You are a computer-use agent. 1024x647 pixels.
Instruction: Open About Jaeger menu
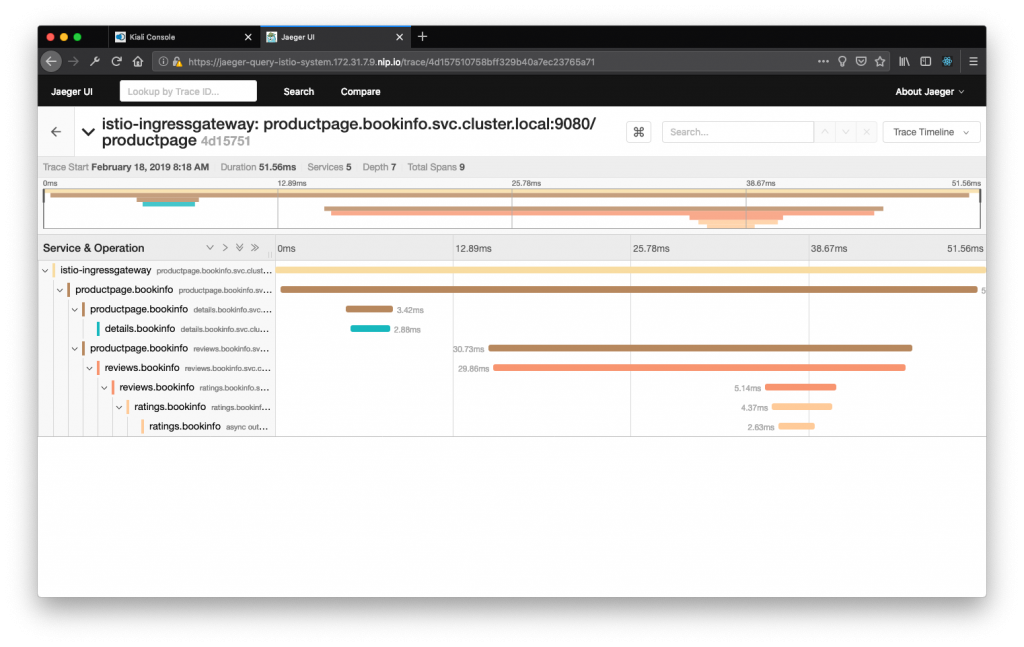(x=929, y=91)
